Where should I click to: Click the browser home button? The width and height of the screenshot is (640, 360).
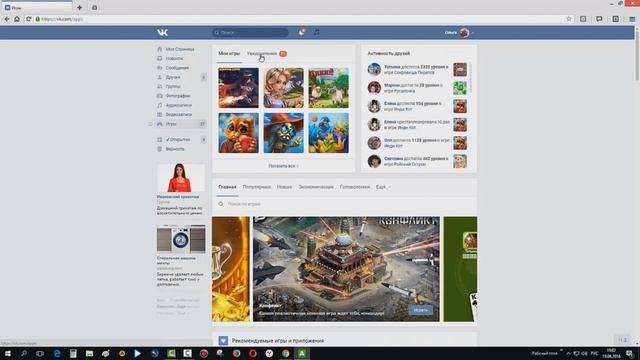point(17,19)
